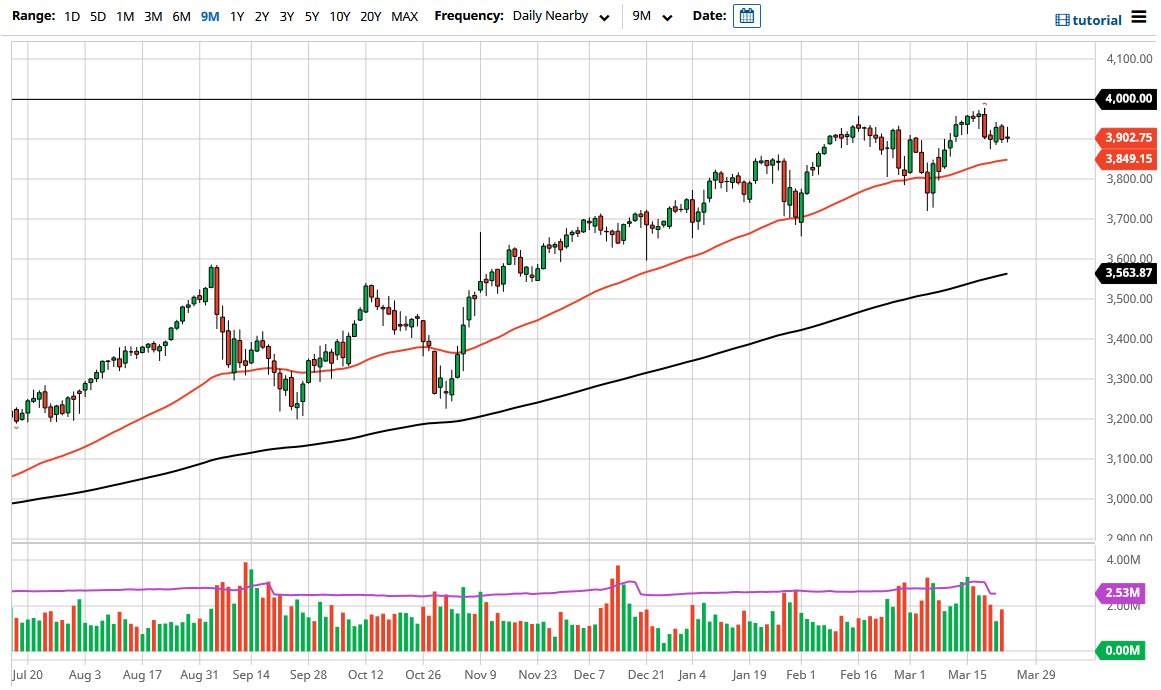This screenshot has width=1161, height=690.
Task: Open the Date calendar picker
Action: coord(746,16)
